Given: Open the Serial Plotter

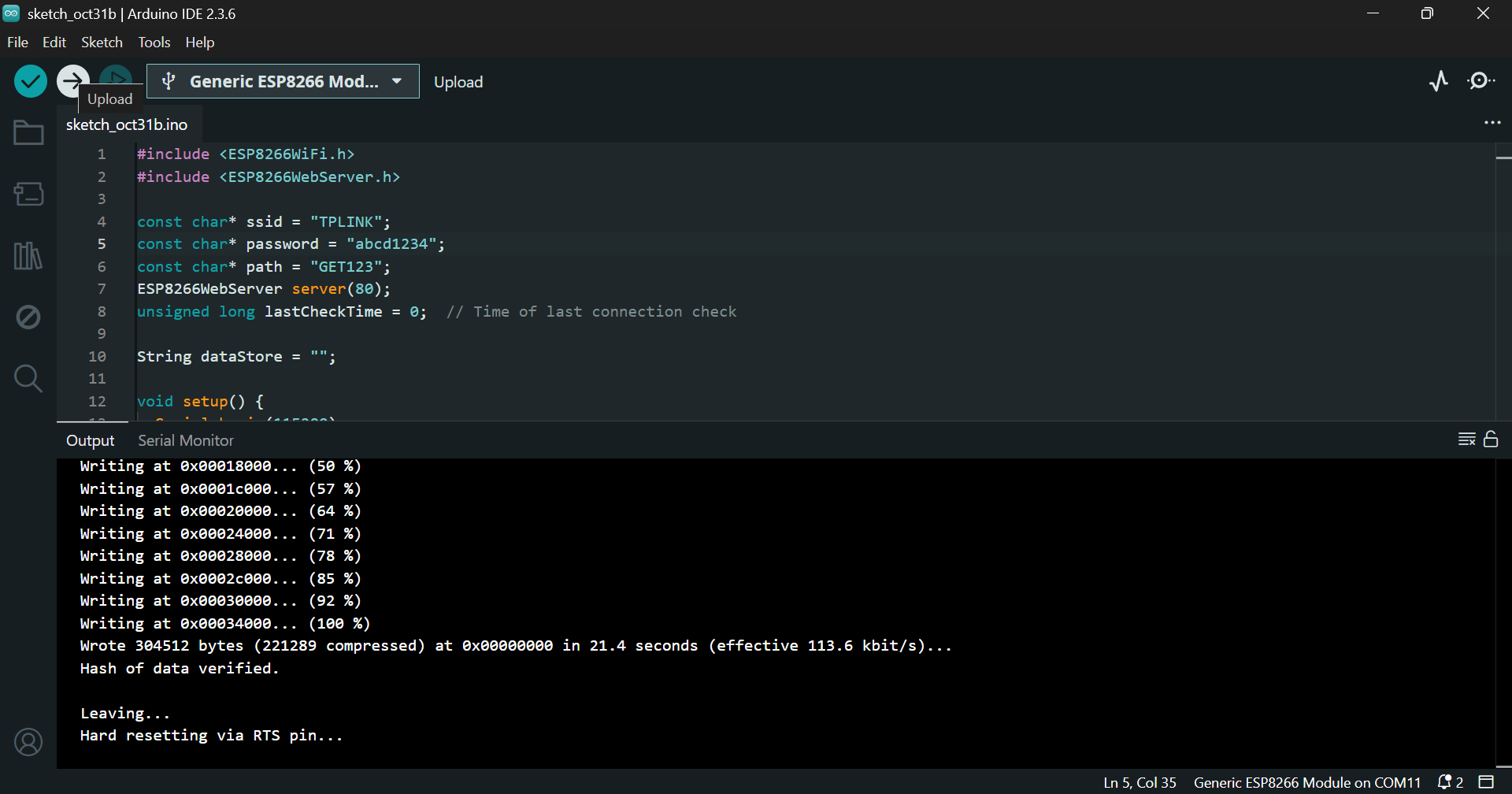Looking at the screenshot, I should (1439, 81).
